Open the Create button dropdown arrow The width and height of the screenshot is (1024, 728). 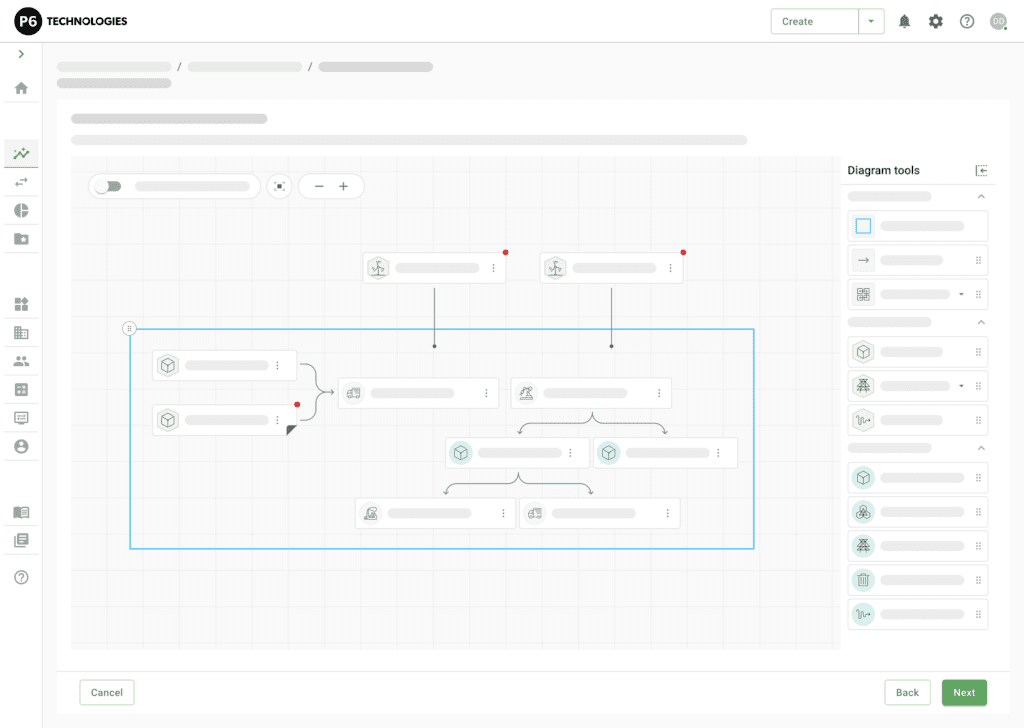pyautogui.click(x=869, y=20)
